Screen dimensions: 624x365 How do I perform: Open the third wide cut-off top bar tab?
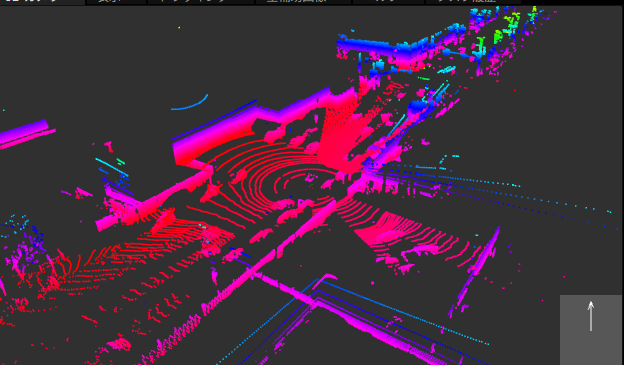201,2
